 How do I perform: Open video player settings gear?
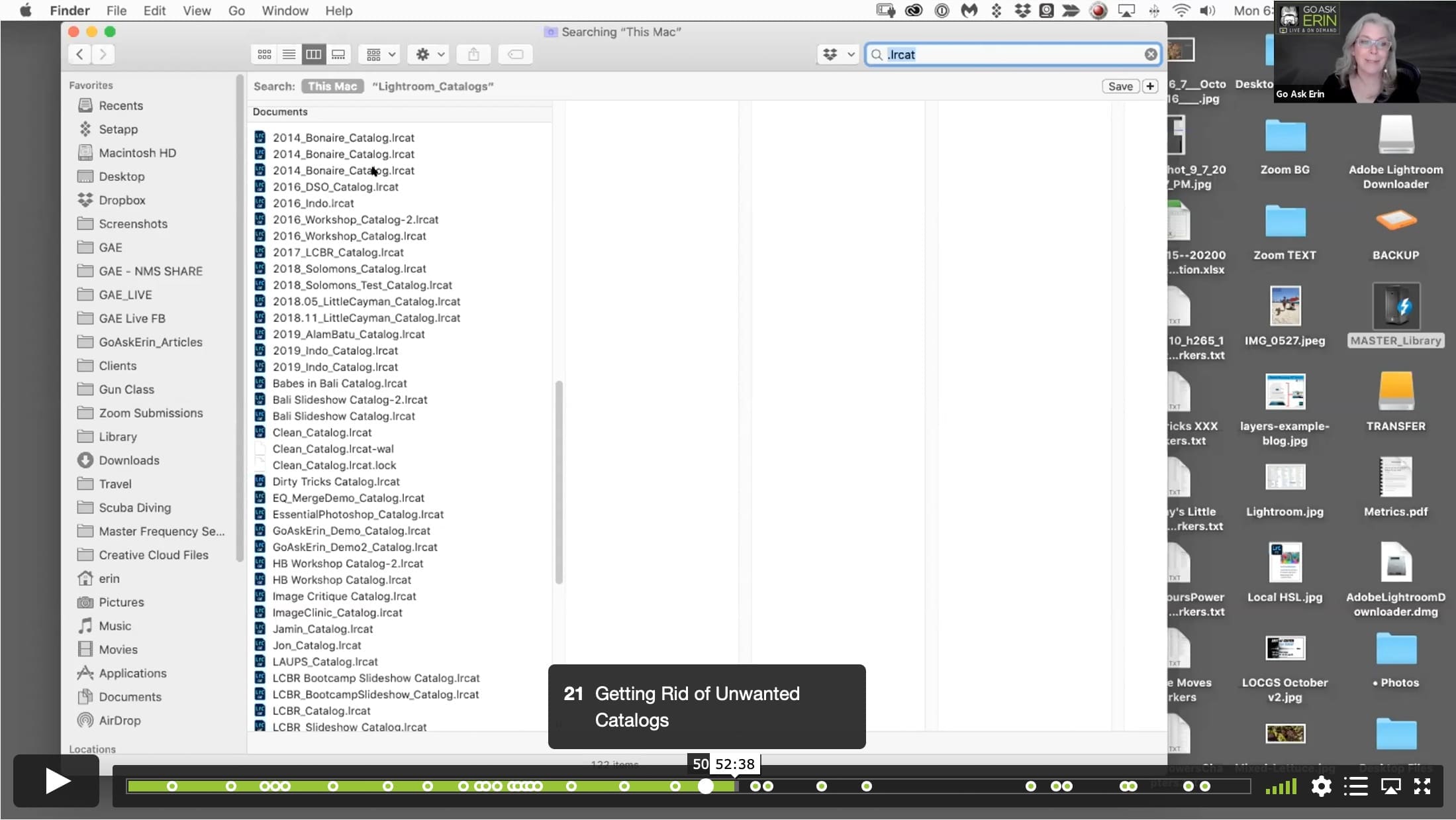[1321, 786]
